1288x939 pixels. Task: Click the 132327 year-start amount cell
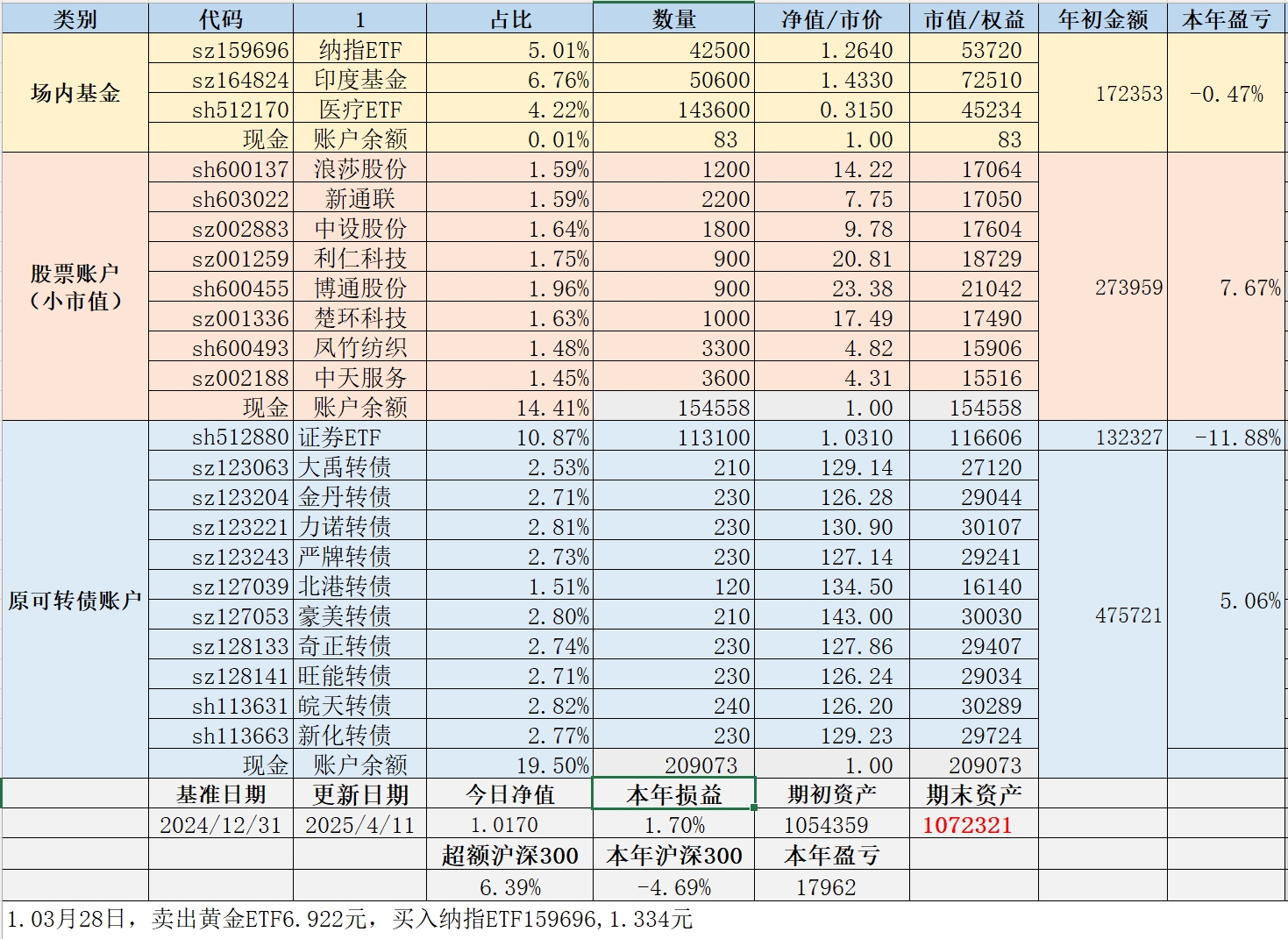[1103, 437]
